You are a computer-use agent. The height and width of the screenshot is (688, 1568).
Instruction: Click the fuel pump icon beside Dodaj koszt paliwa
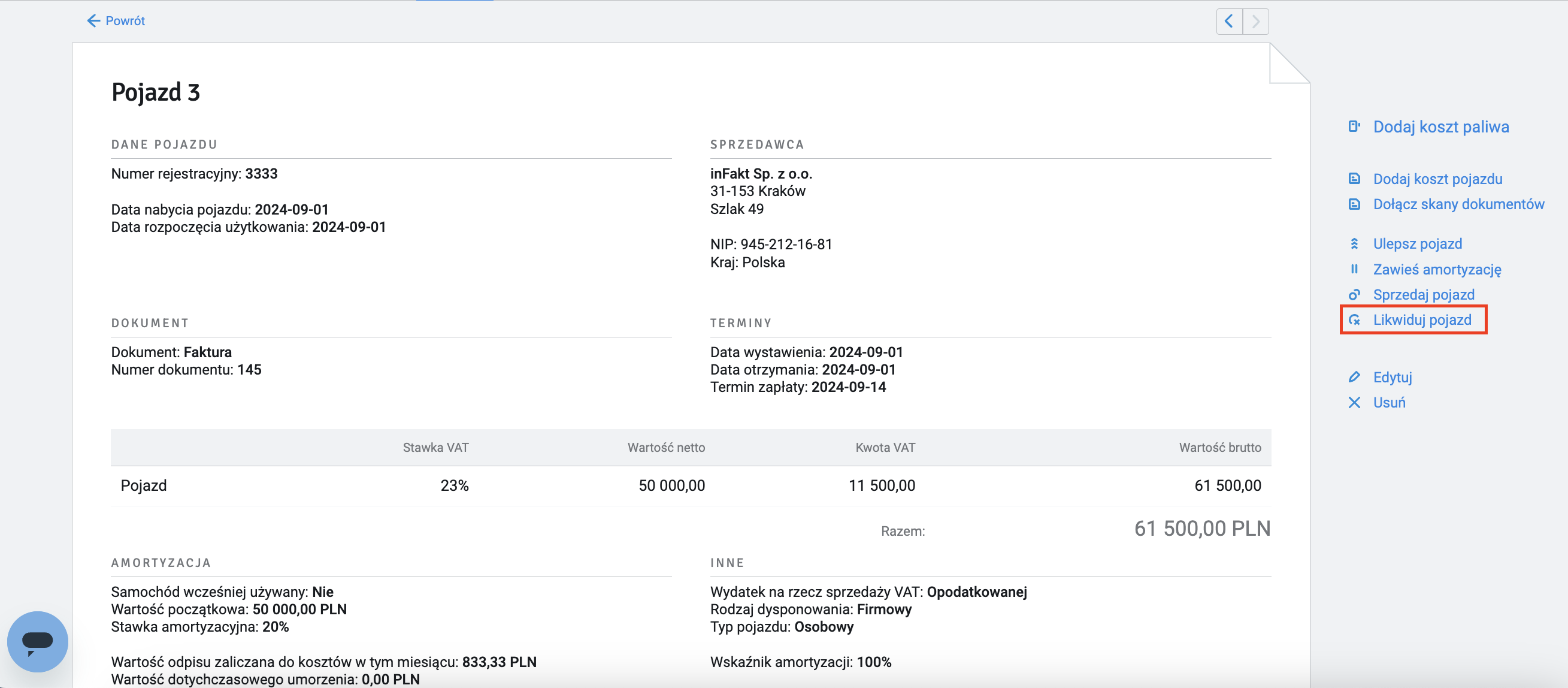[1354, 126]
